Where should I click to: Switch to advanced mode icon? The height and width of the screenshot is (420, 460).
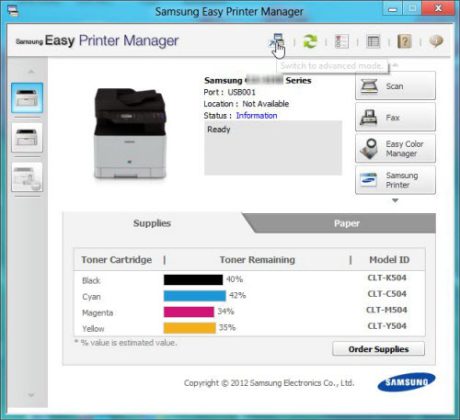(x=277, y=41)
